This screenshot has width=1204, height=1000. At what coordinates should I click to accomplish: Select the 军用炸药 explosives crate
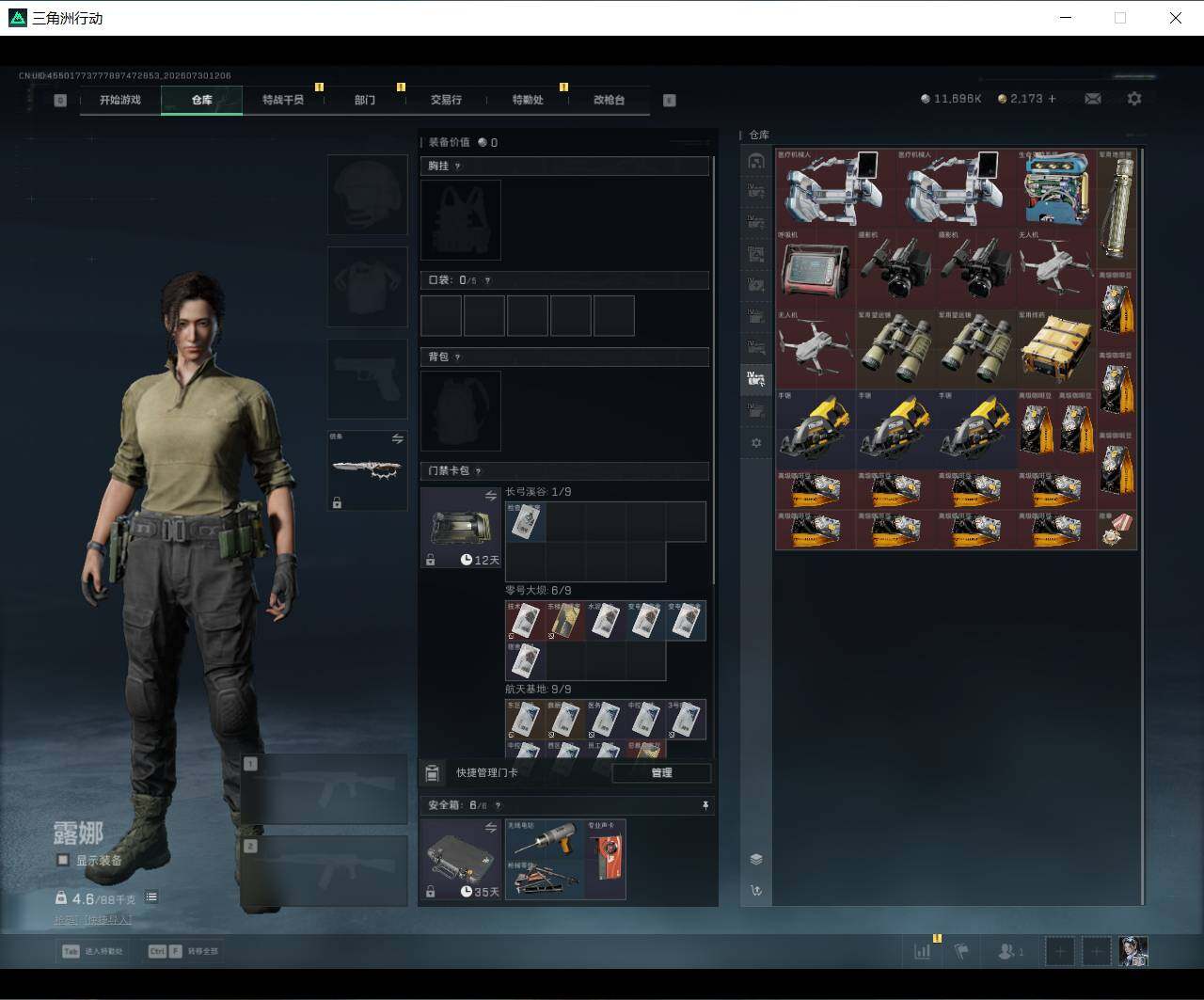[x=1056, y=349]
